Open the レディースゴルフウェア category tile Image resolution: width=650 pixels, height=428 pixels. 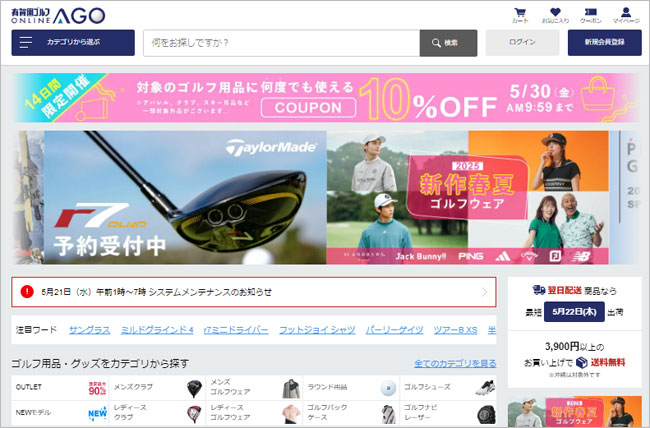pyautogui.click(x=254, y=413)
